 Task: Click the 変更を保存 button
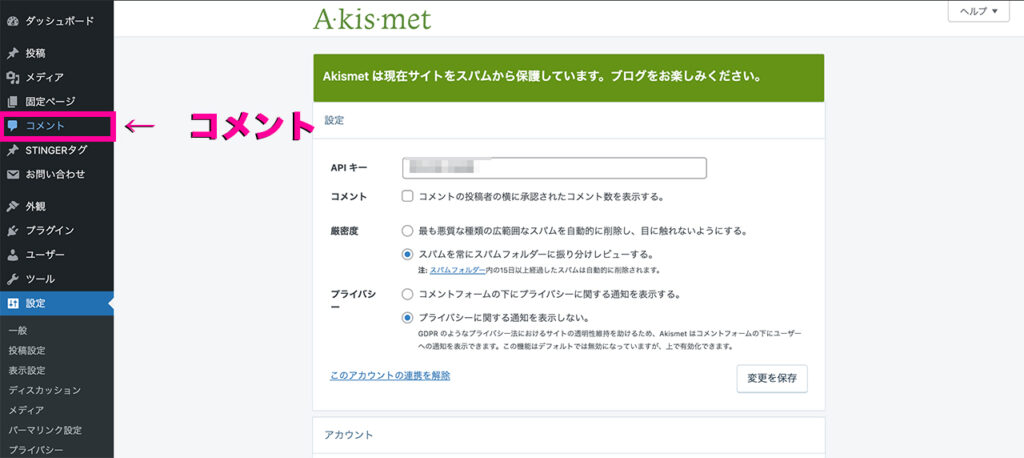click(x=772, y=378)
